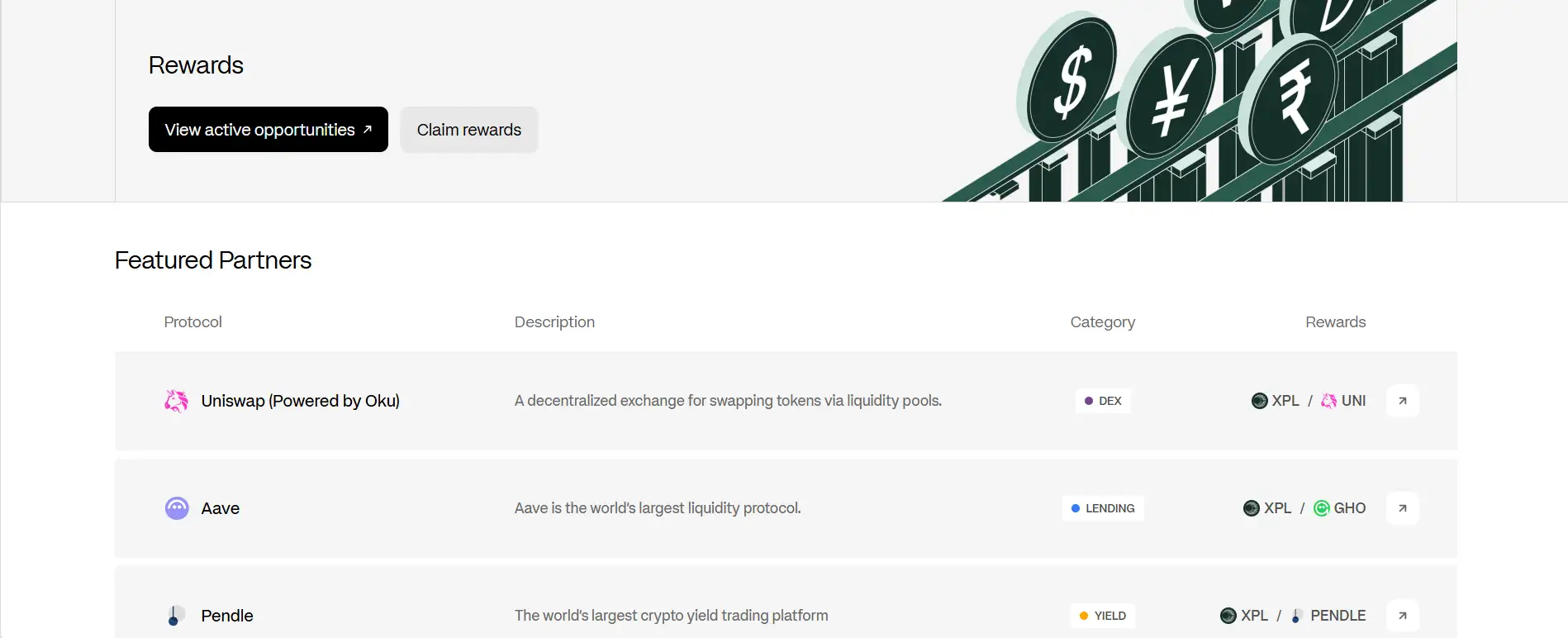Viewport: 1568px width, 638px height.
Task: Select the DEX category tag
Action: coord(1103,401)
